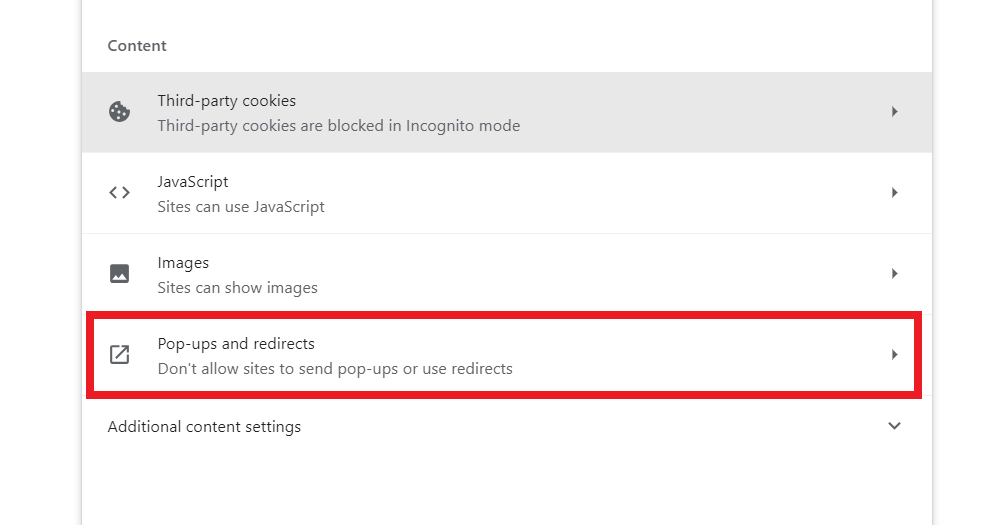
Task: Click the red highlight border around Pop-ups
Action: tap(500, 317)
